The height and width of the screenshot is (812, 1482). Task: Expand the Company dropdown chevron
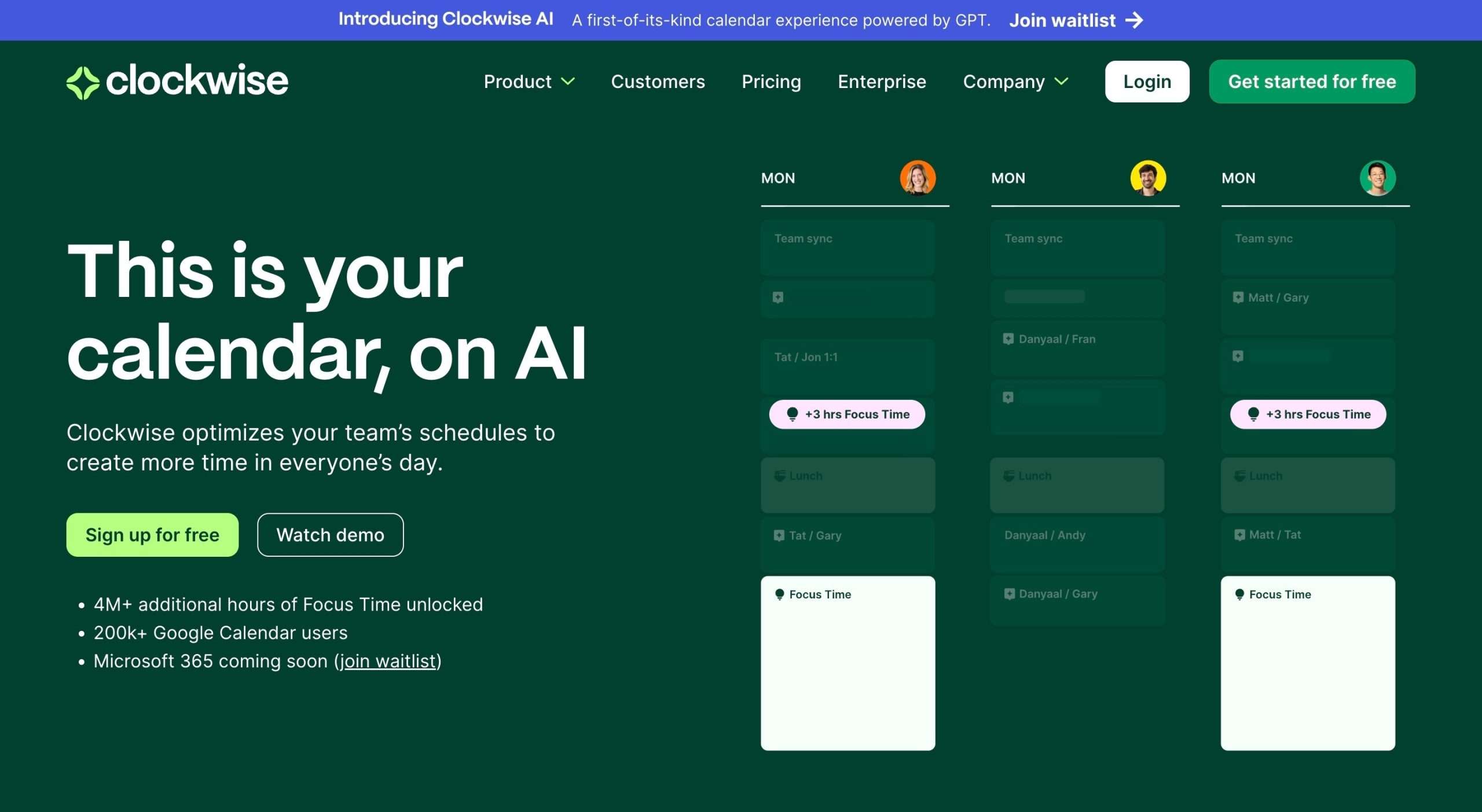coord(1062,82)
